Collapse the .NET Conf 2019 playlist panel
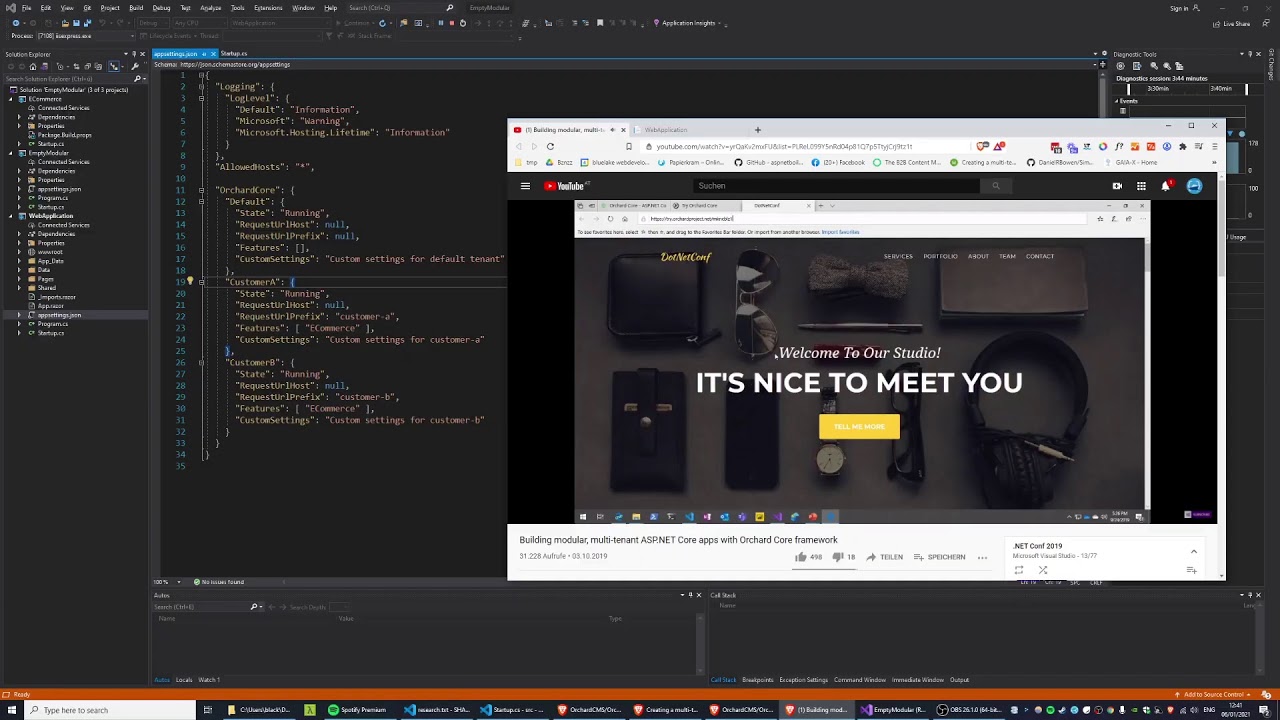Viewport: 1280px width, 720px height. click(x=1193, y=551)
